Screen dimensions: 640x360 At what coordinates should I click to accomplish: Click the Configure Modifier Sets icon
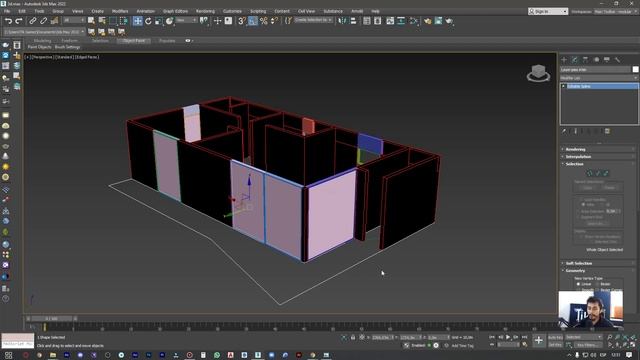(607, 131)
